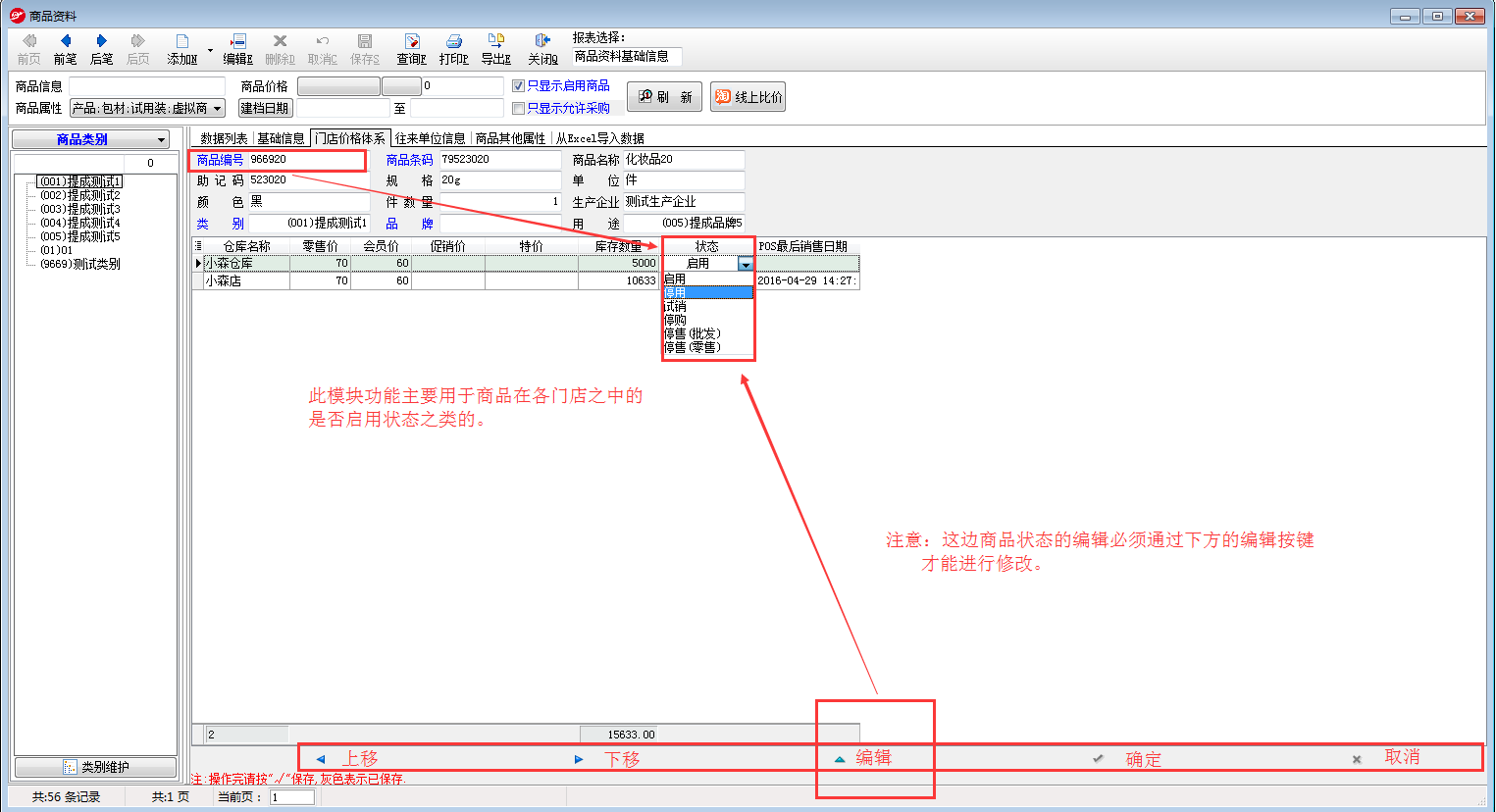Choose 停售(批发) in status dropdown list
Screen dimensions: 1496x812
[x=708, y=333]
